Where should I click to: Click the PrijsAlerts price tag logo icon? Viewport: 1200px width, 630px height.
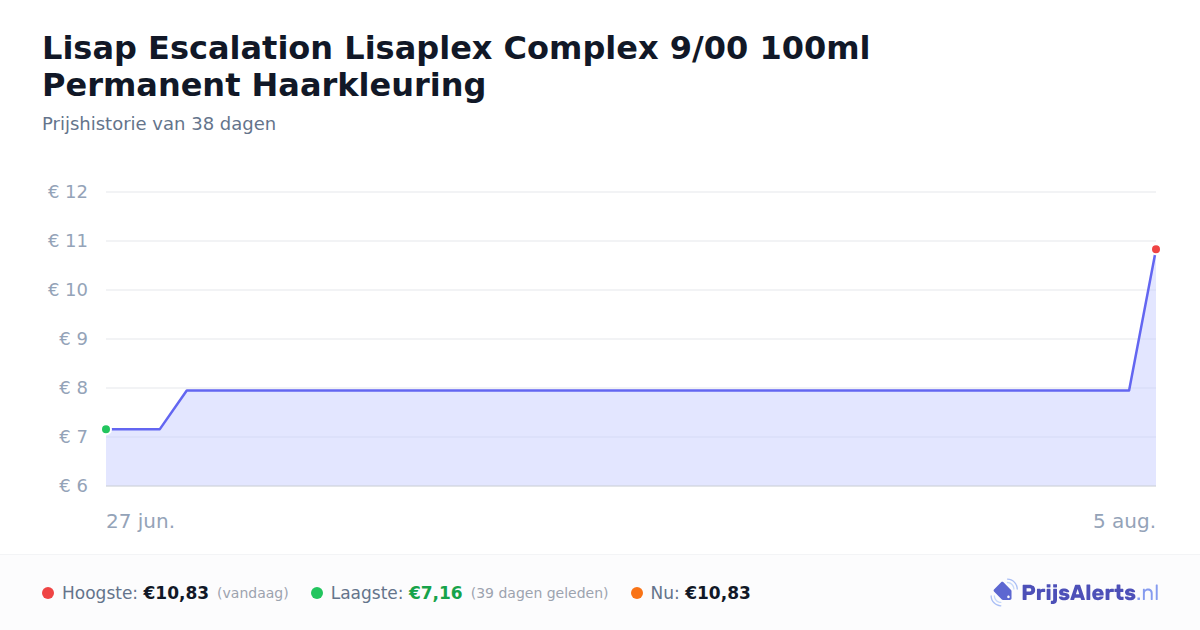[x=1003, y=593]
